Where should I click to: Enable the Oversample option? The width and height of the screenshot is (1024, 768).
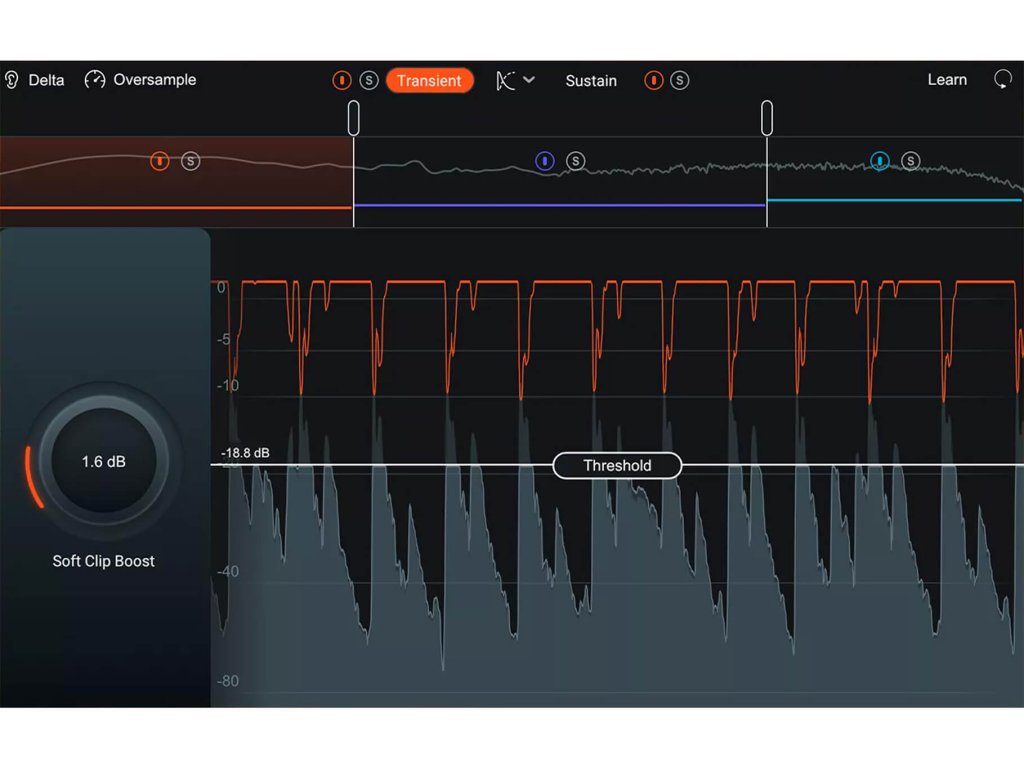155,80
